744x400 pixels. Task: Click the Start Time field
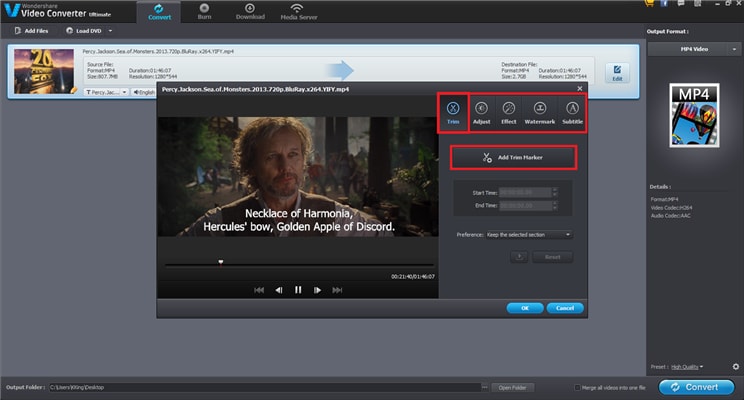pos(525,192)
